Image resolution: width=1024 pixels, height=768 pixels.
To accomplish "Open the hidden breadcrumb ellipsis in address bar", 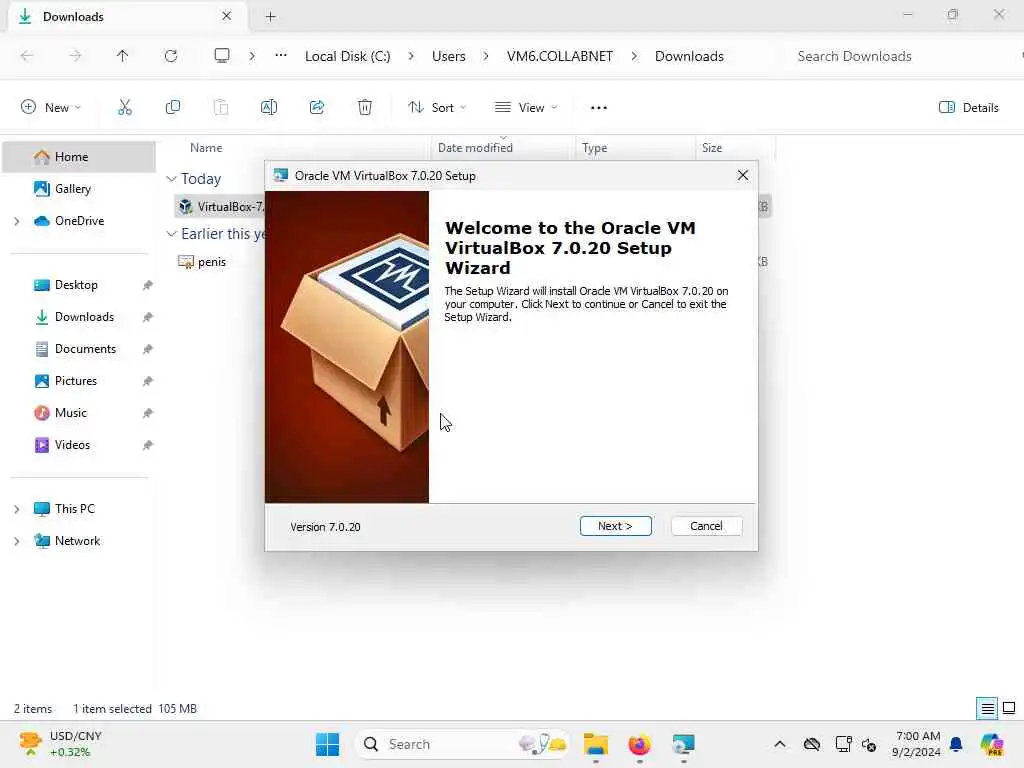I will point(281,56).
